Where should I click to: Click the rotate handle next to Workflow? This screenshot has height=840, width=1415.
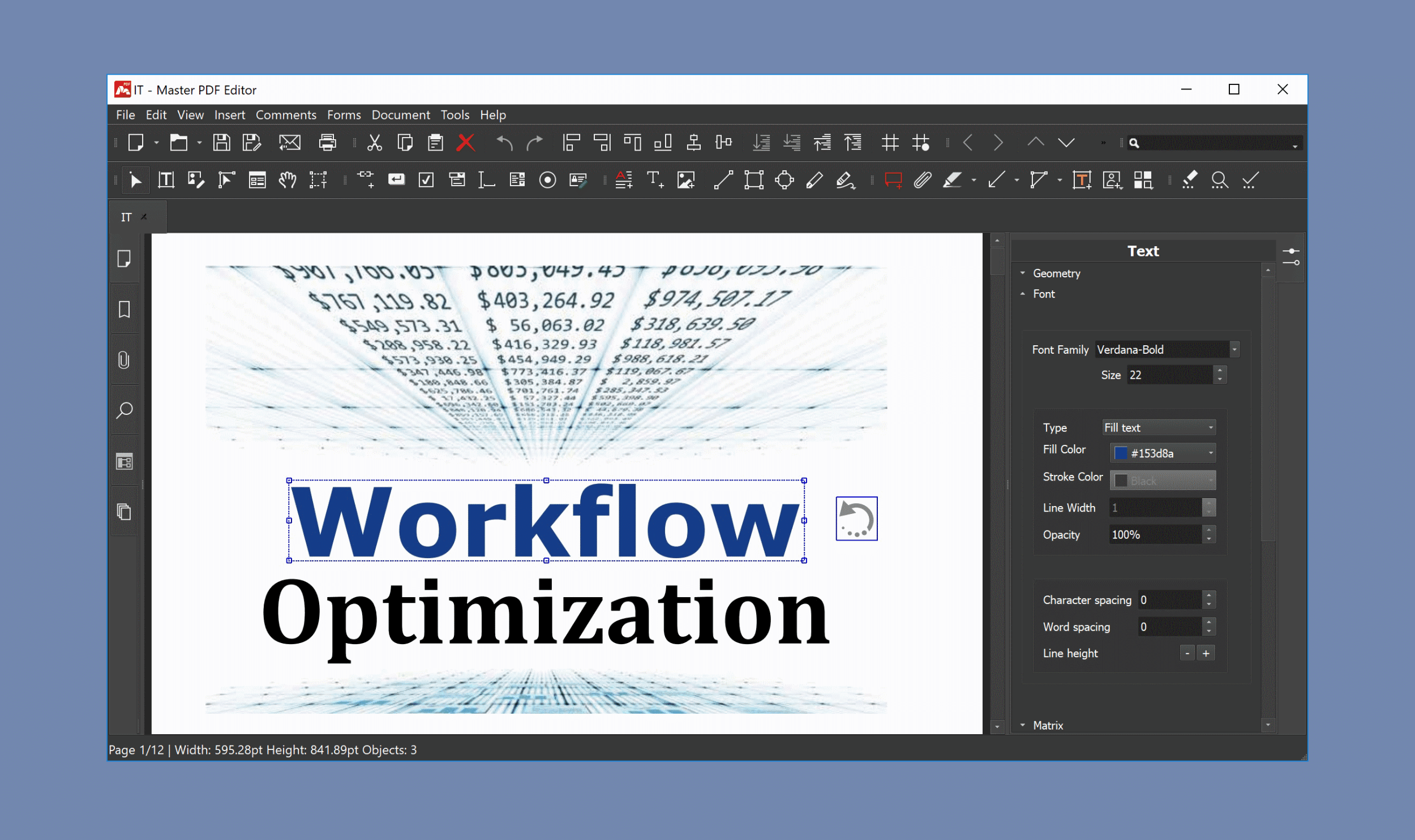(x=856, y=518)
